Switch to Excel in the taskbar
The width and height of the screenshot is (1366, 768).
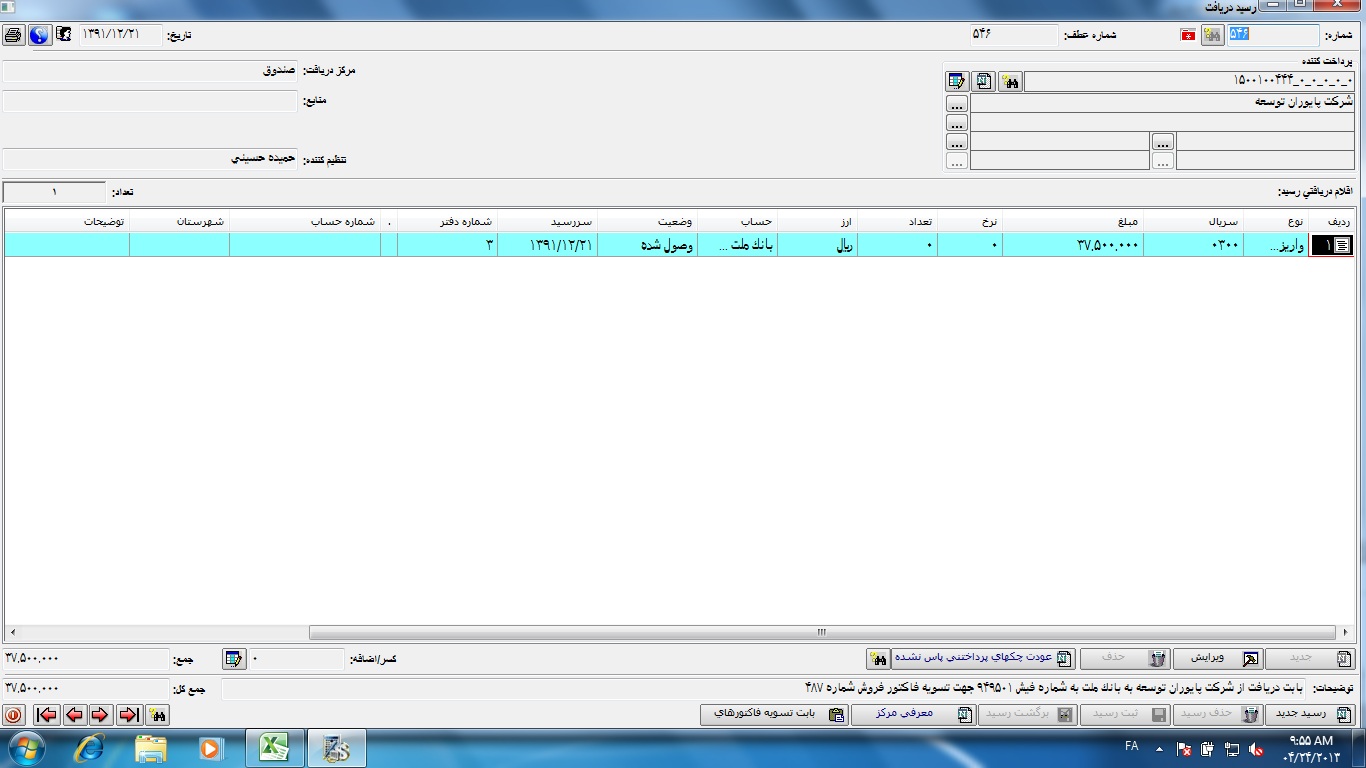tap(274, 748)
